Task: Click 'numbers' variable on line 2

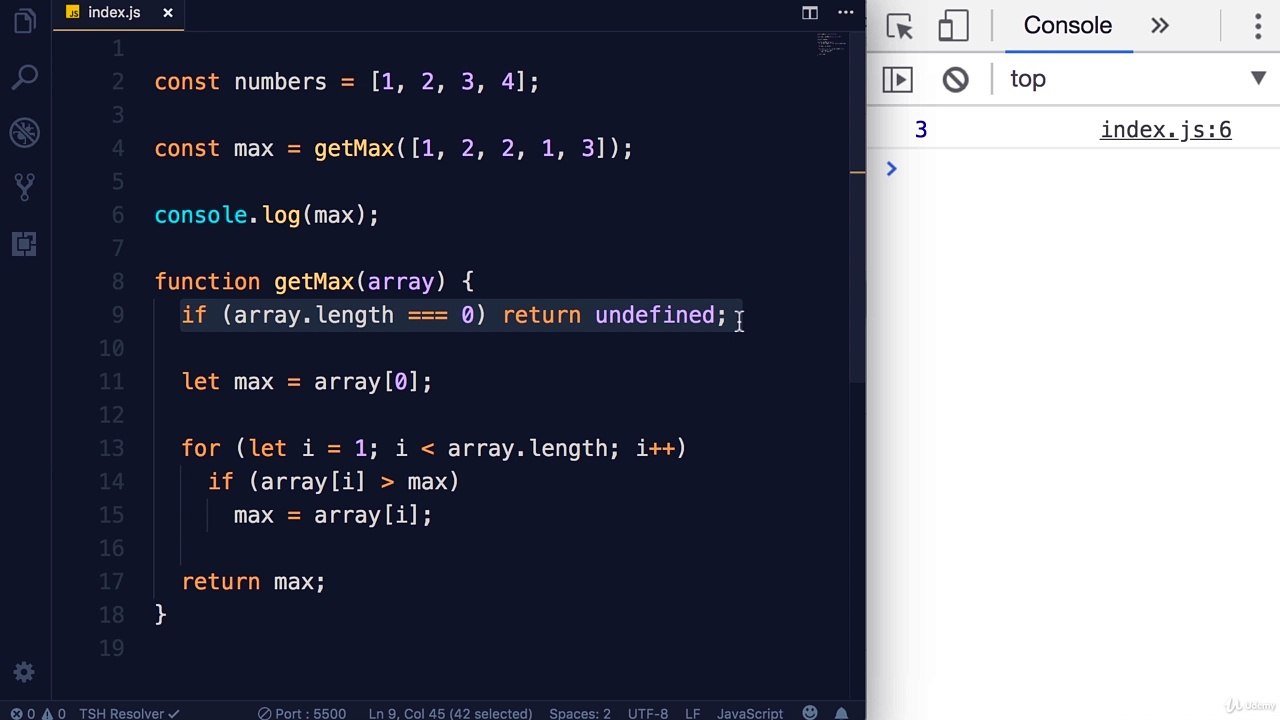Action: [280, 82]
